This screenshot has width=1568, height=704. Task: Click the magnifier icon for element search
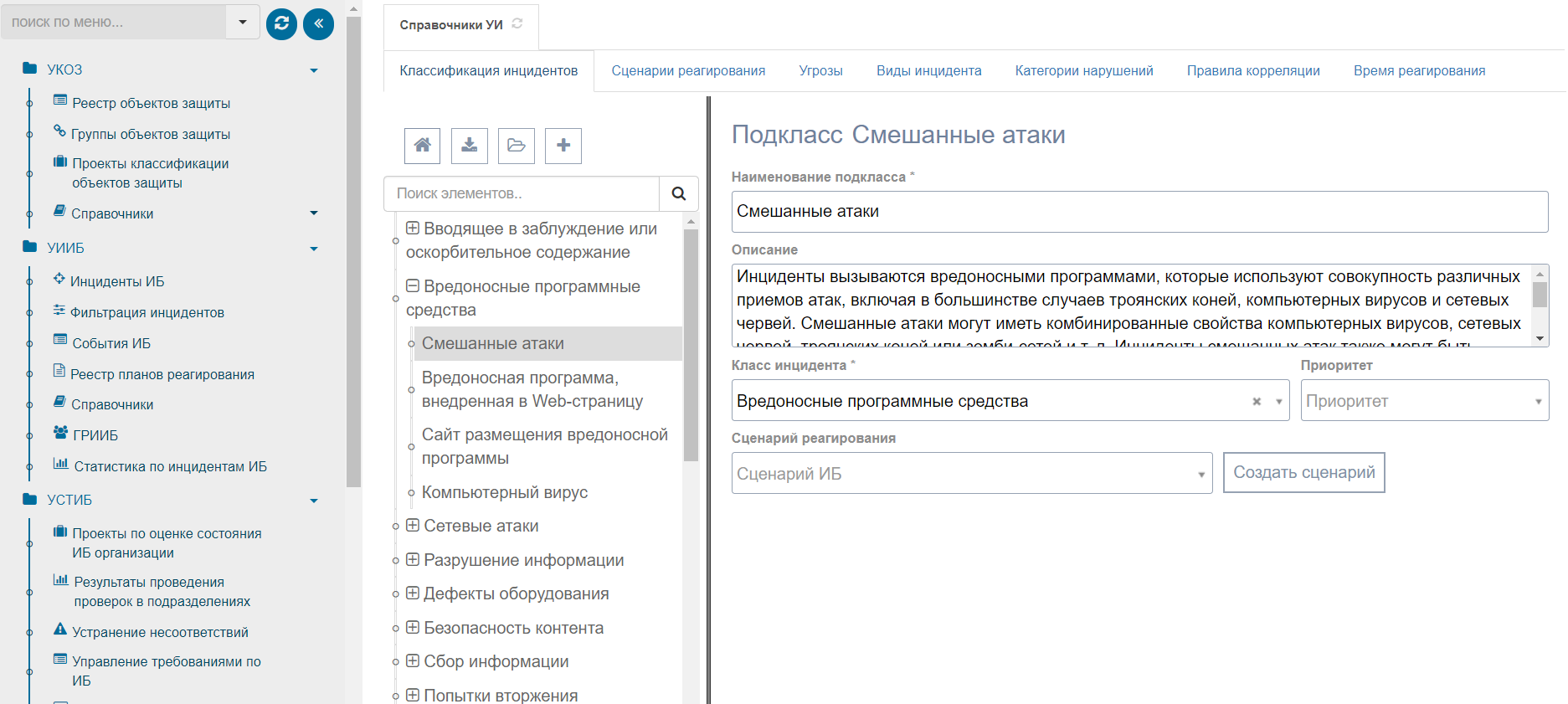click(x=678, y=193)
